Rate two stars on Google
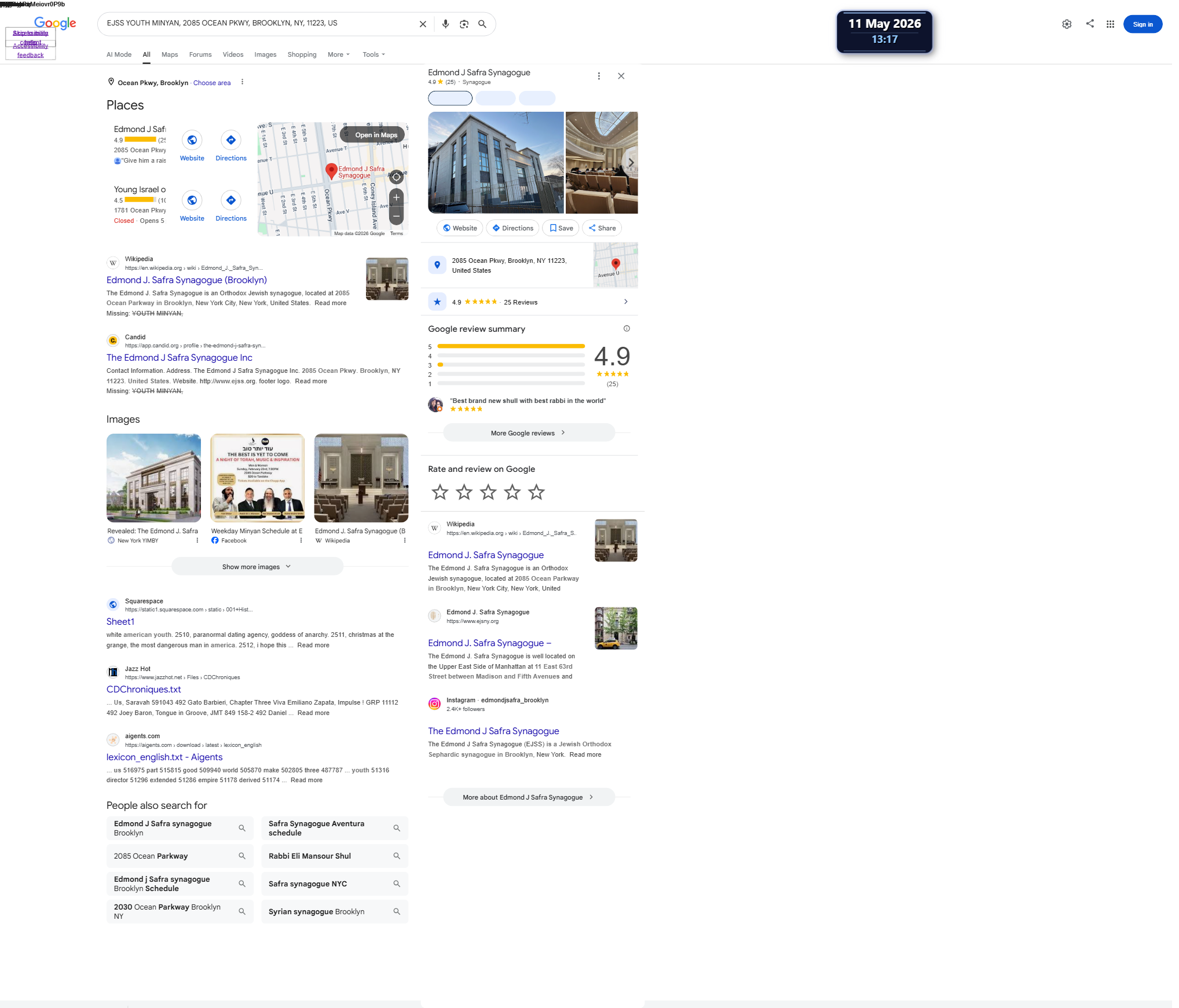 (464, 492)
